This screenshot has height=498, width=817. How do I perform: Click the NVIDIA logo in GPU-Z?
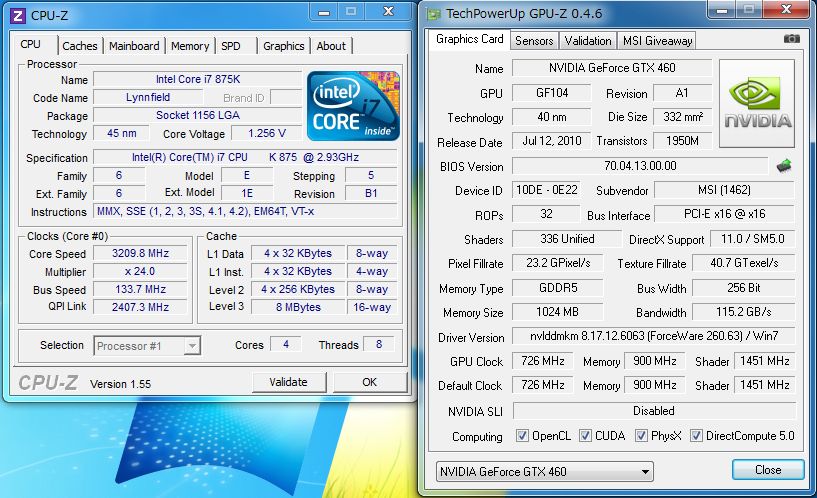pyautogui.click(x=757, y=103)
